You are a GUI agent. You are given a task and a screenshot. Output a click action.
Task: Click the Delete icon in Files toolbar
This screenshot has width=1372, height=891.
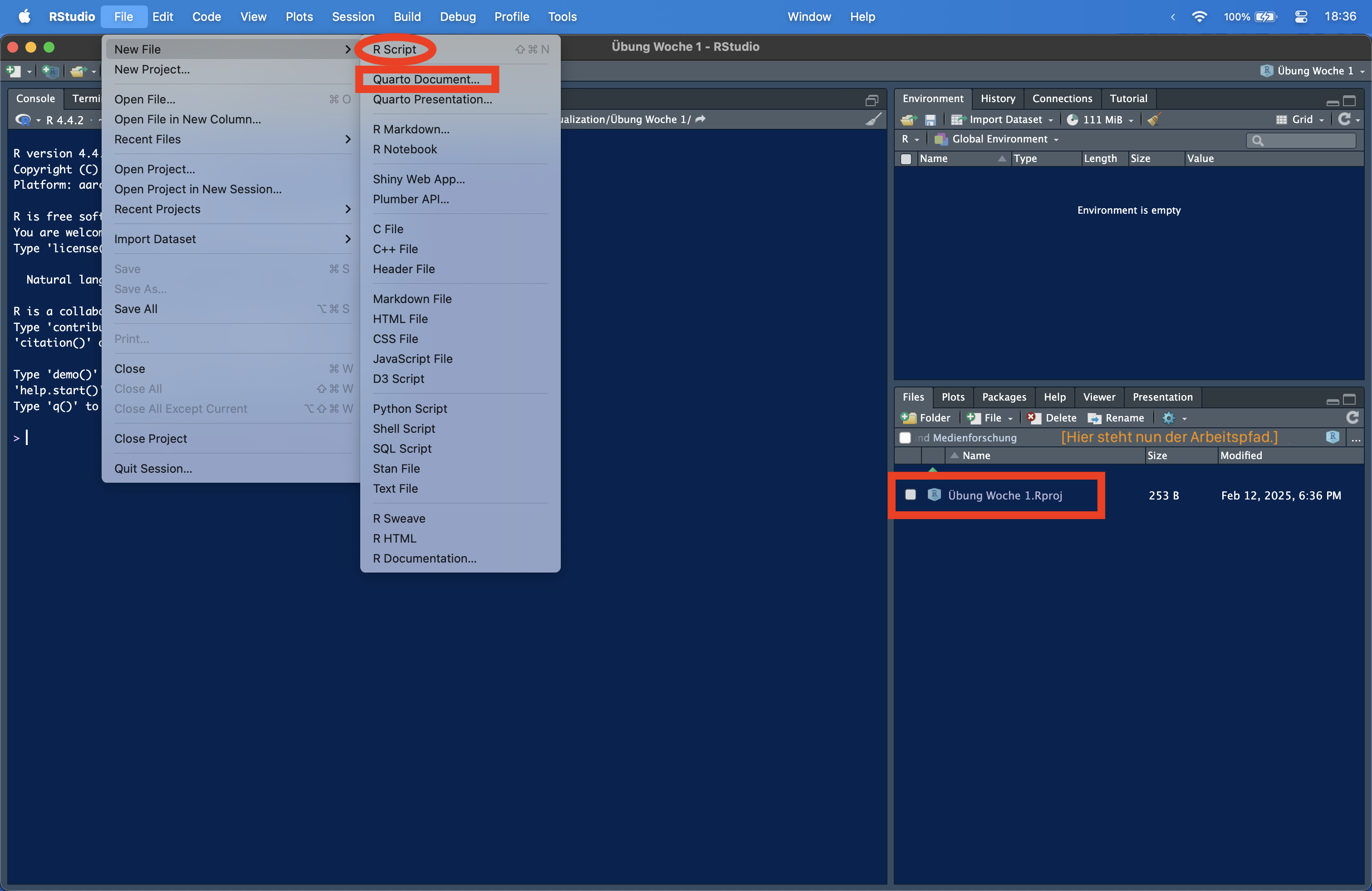[x=1034, y=418]
